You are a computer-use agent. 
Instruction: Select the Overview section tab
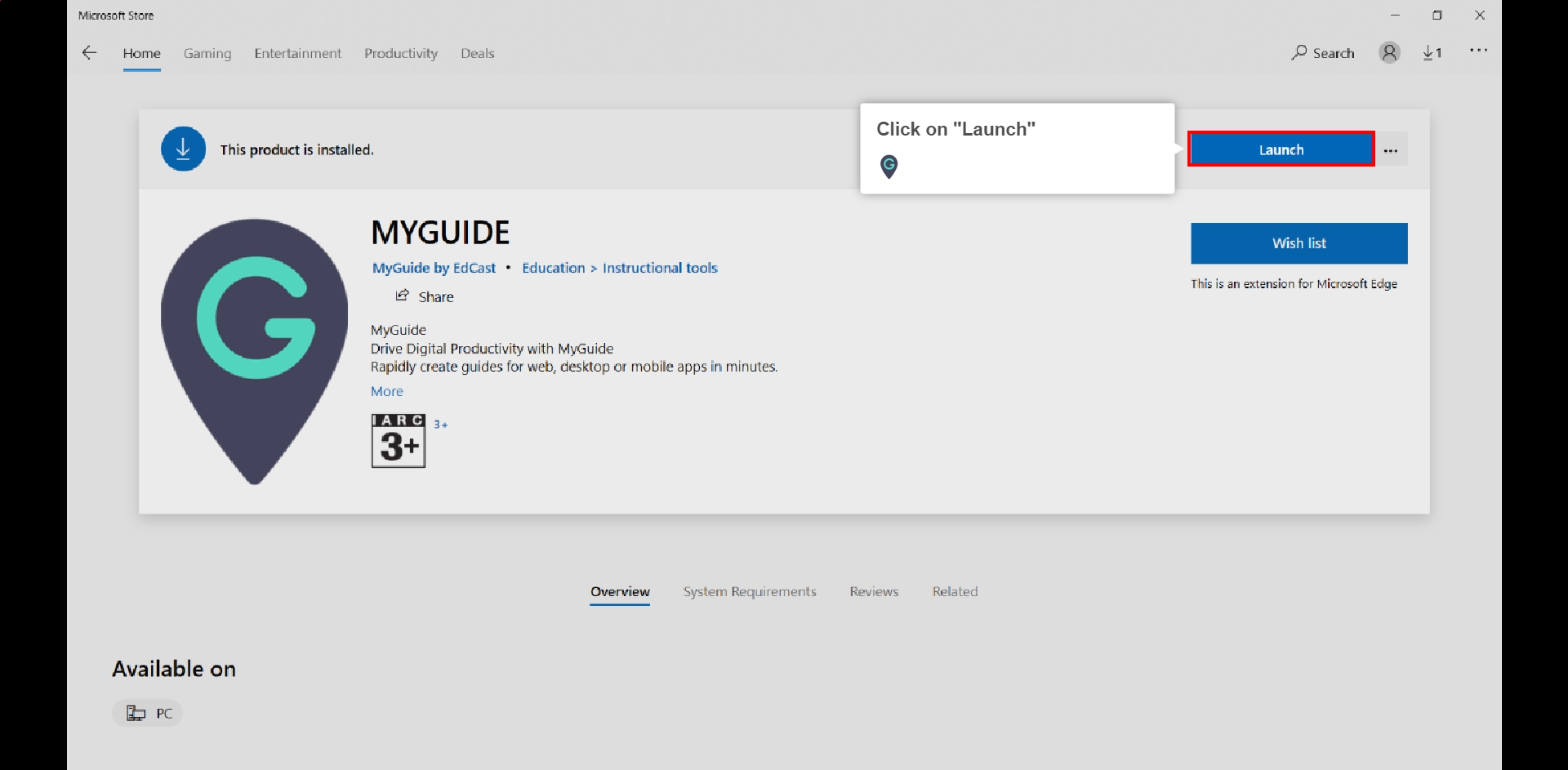point(620,591)
